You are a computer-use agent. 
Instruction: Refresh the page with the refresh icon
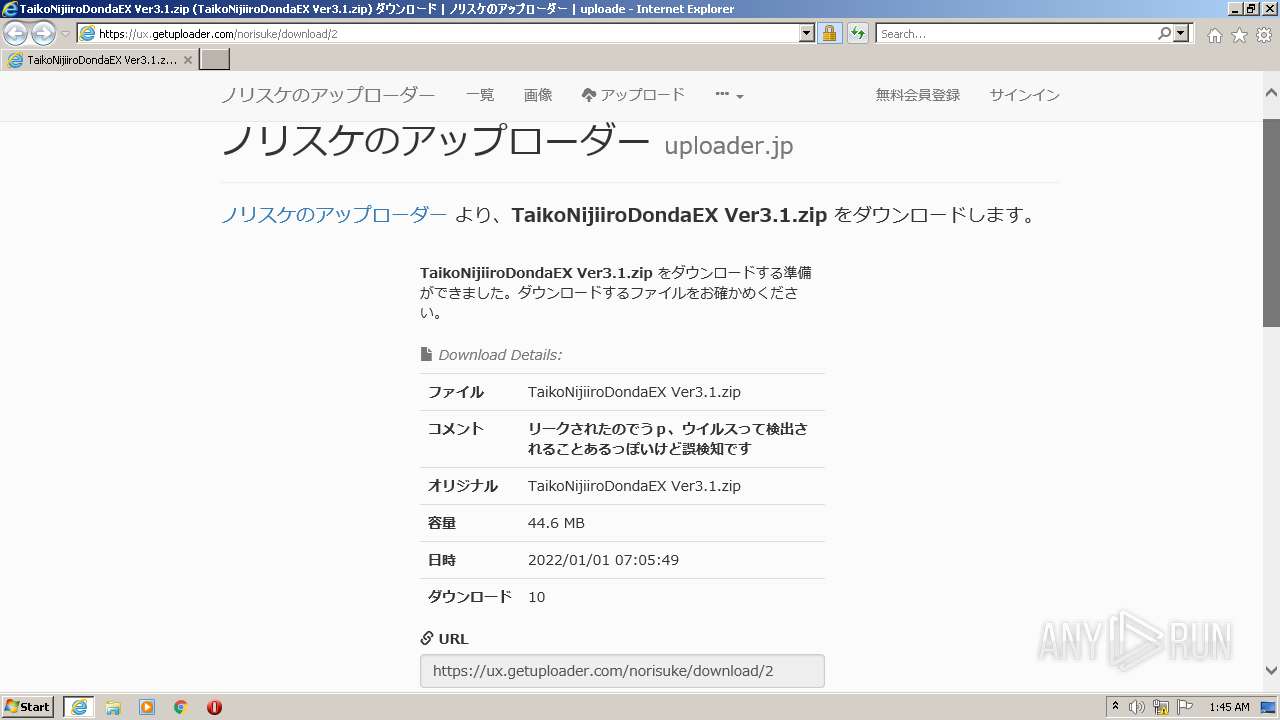pos(857,33)
